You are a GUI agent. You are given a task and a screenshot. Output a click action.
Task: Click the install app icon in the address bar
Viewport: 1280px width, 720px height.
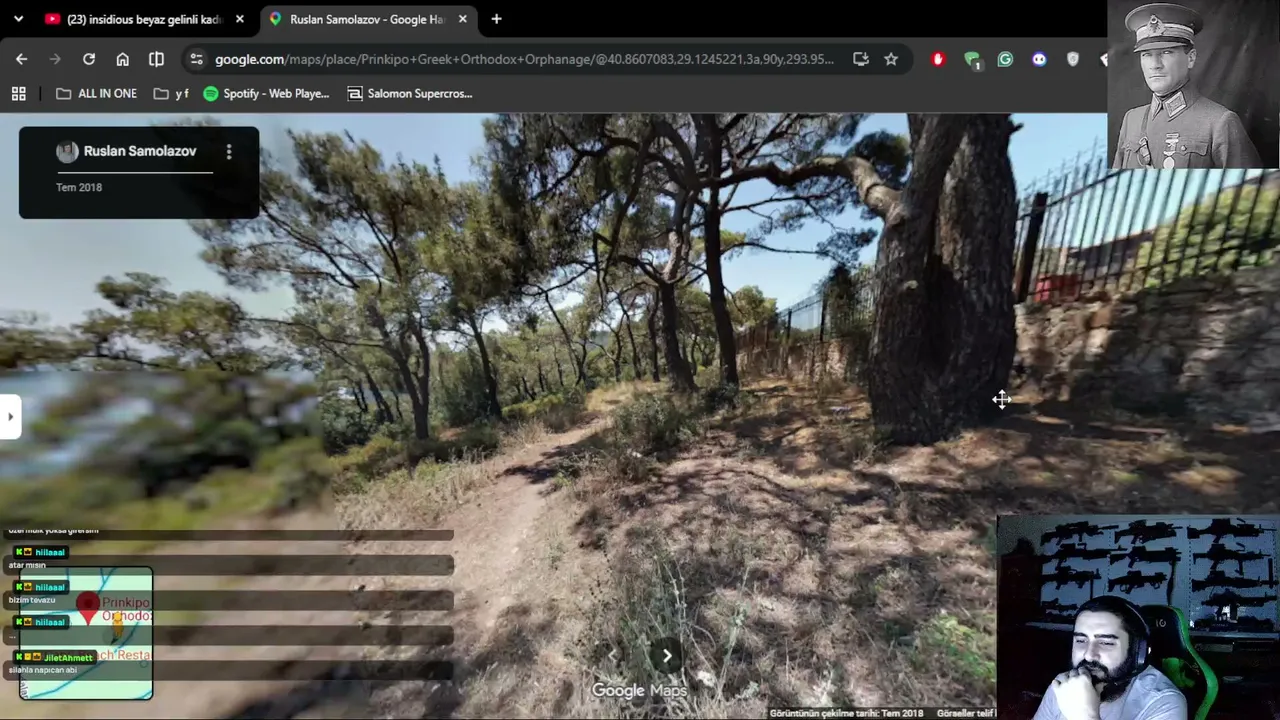(x=861, y=59)
